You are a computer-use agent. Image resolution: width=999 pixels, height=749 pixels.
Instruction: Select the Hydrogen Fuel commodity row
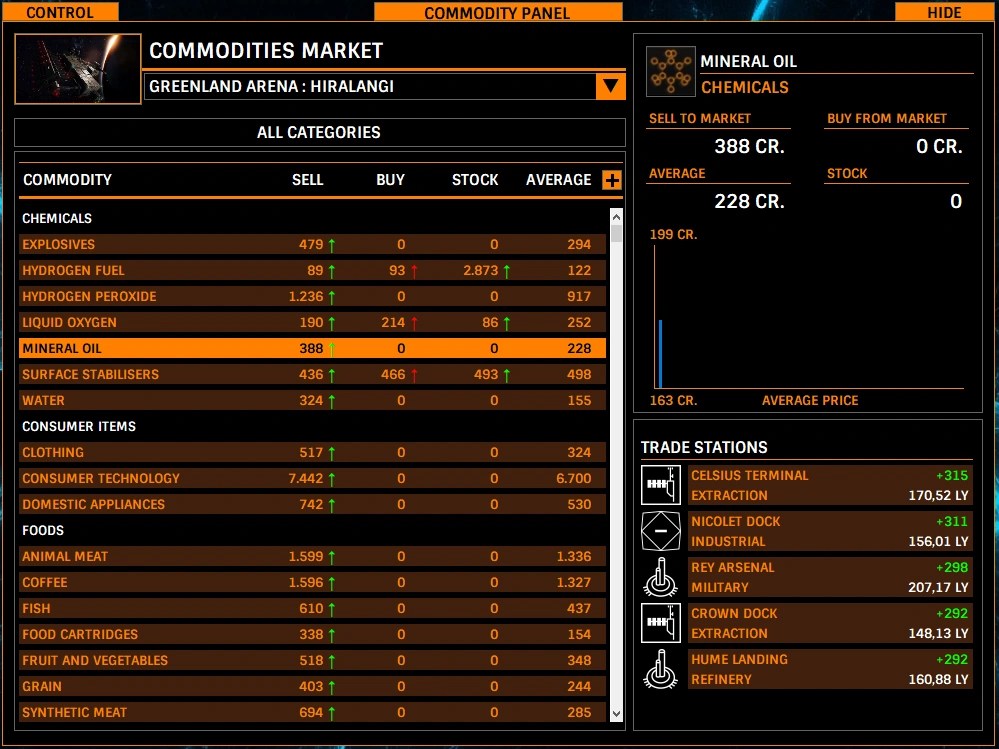click(x=300, y=270)
